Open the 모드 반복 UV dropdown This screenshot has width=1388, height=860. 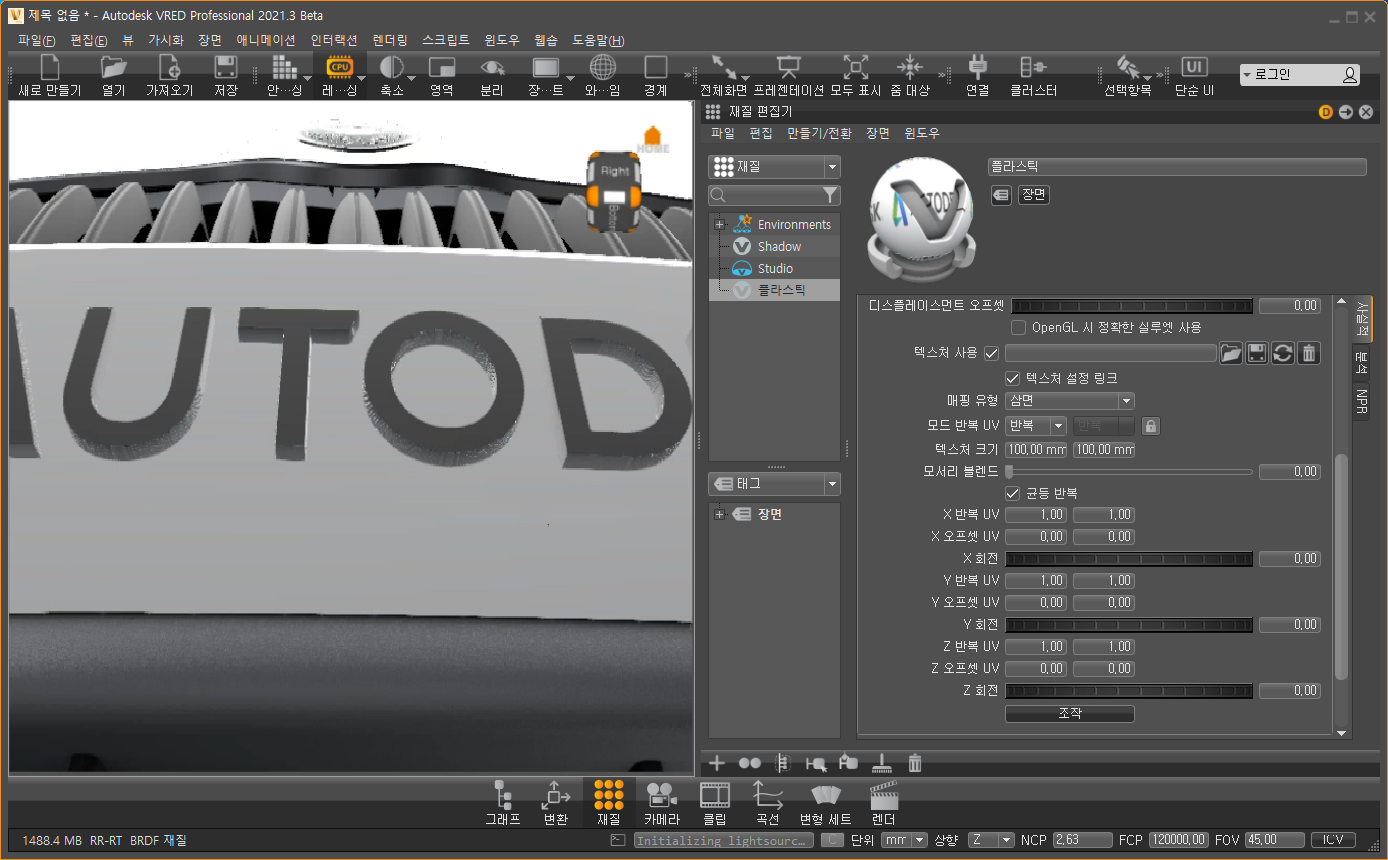click(x=1036, y=426)
